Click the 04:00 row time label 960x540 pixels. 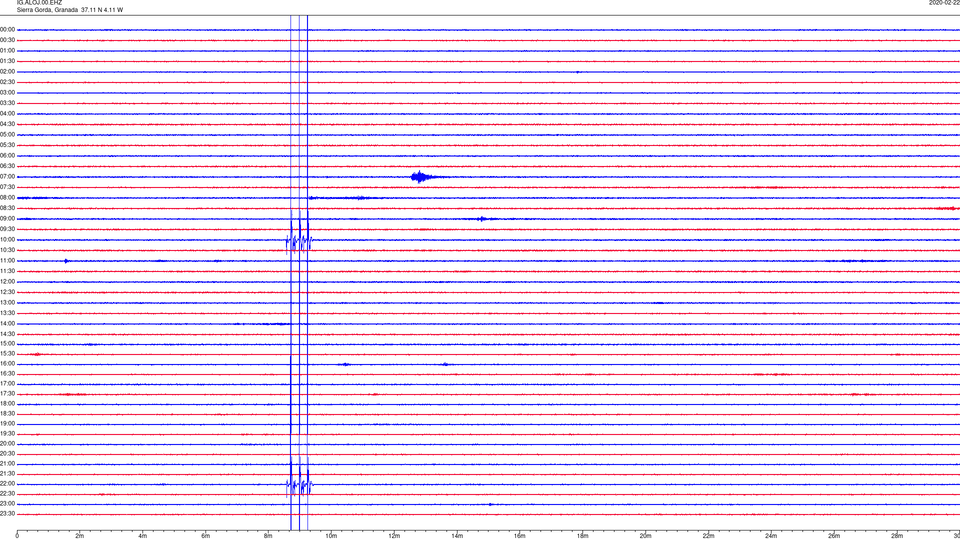click(x=7, y=113)
